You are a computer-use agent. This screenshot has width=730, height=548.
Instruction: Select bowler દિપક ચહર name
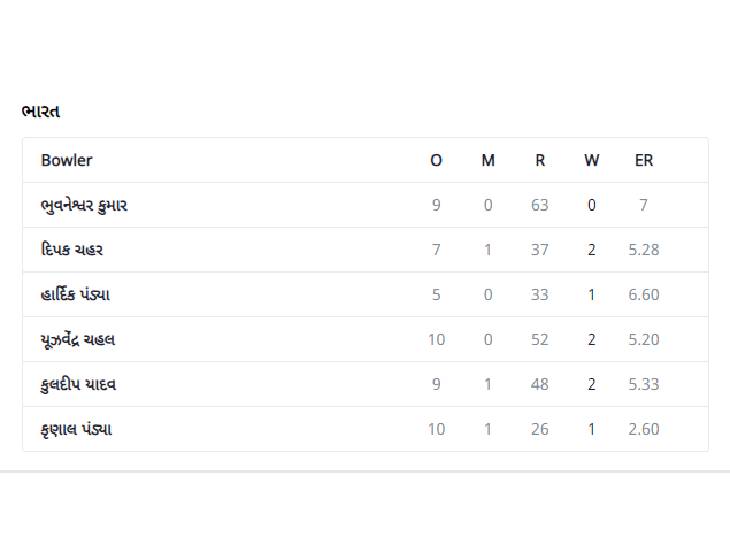pos(72,250)
